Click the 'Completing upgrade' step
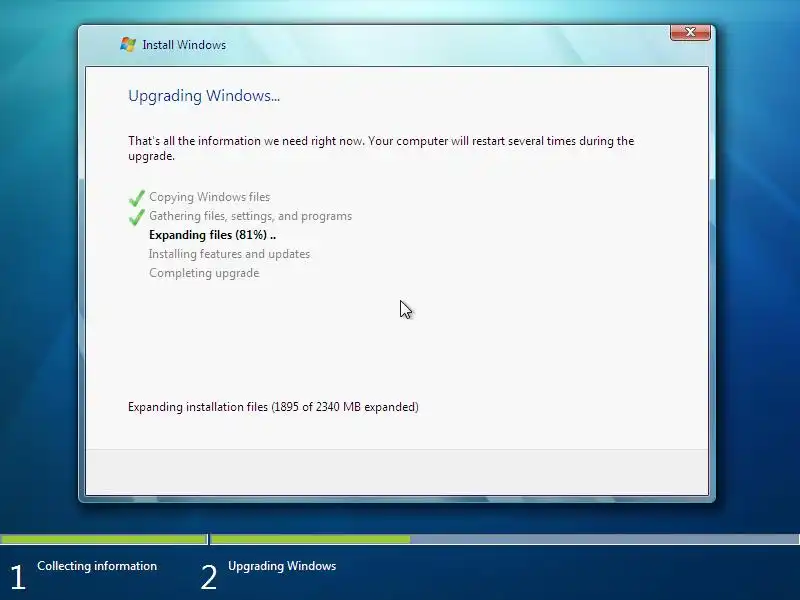 204,273
